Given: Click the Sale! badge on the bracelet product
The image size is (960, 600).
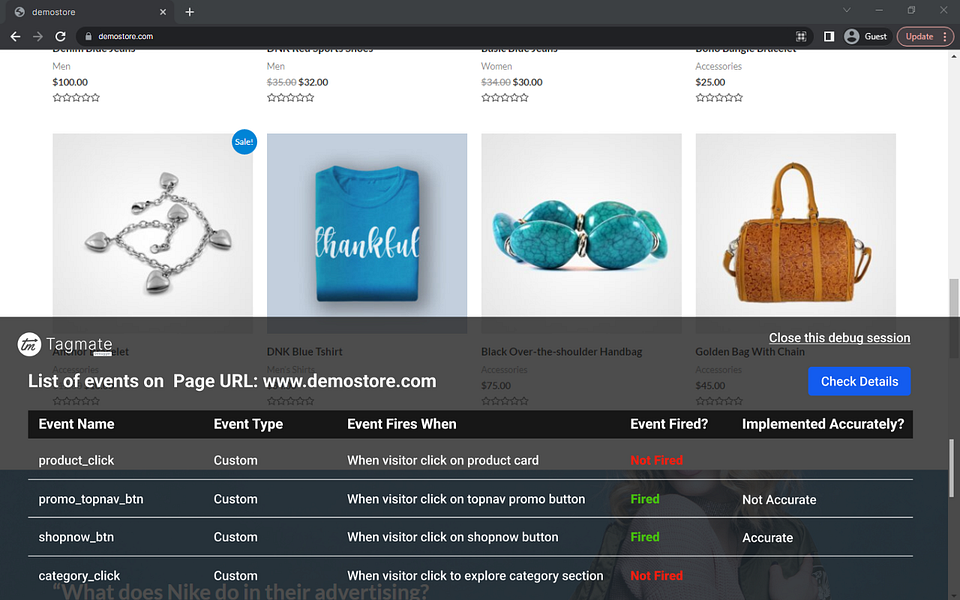Looking at the screenshot, I should pyautogui.click(x=243, y=141).
